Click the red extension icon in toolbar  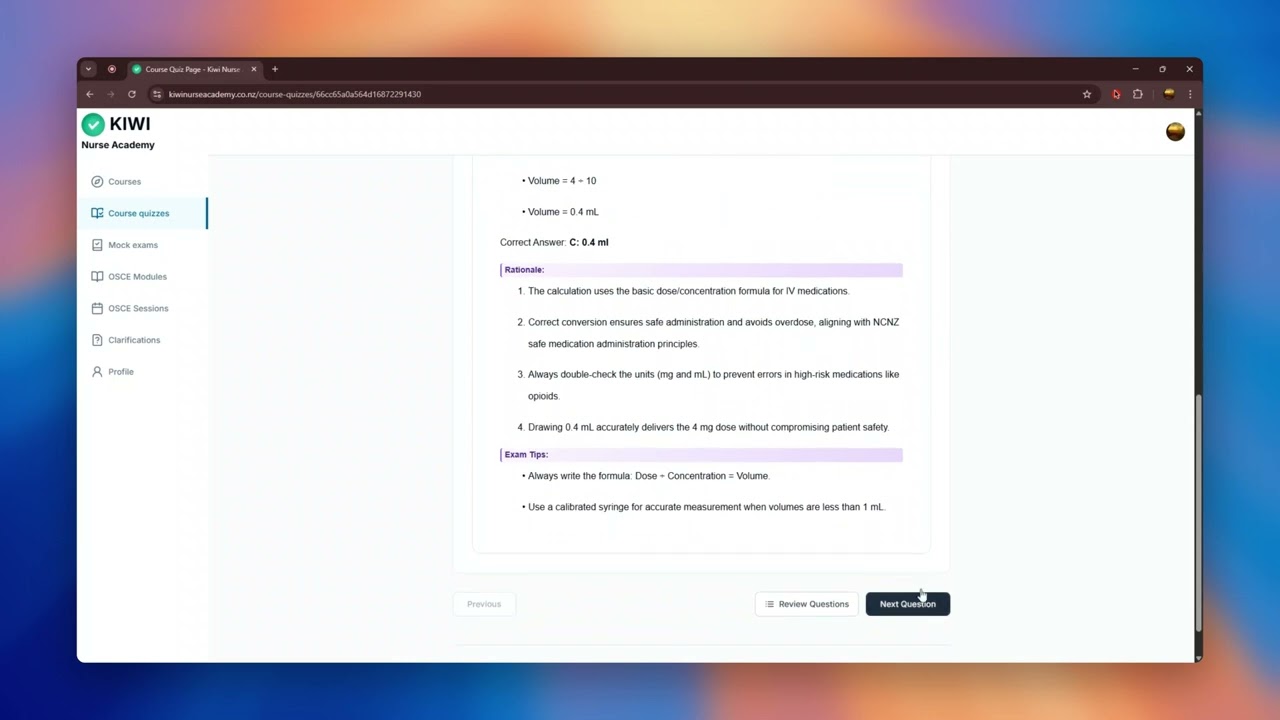point(1116,94)
